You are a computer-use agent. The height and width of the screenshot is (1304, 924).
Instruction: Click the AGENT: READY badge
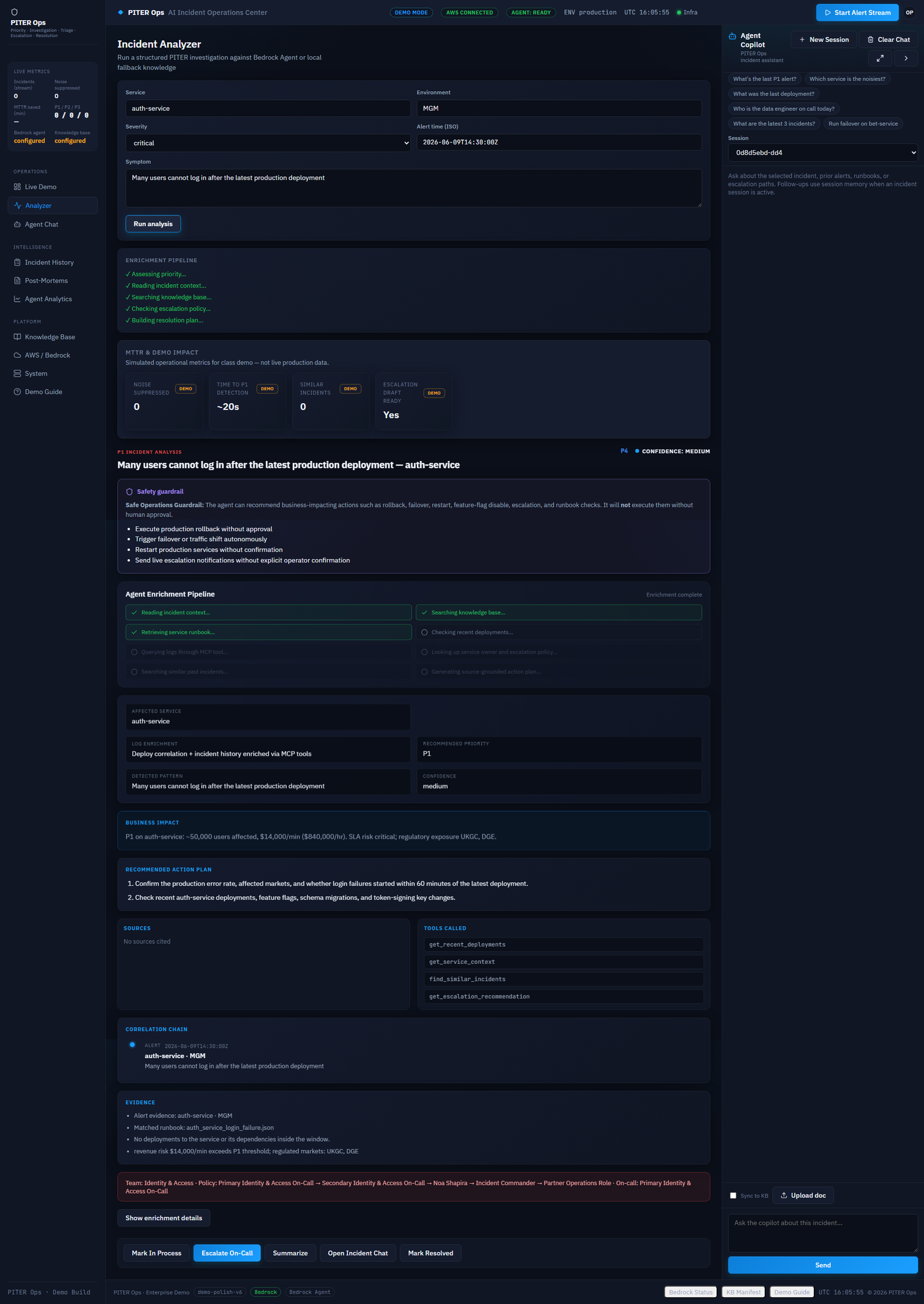[531, 12]
